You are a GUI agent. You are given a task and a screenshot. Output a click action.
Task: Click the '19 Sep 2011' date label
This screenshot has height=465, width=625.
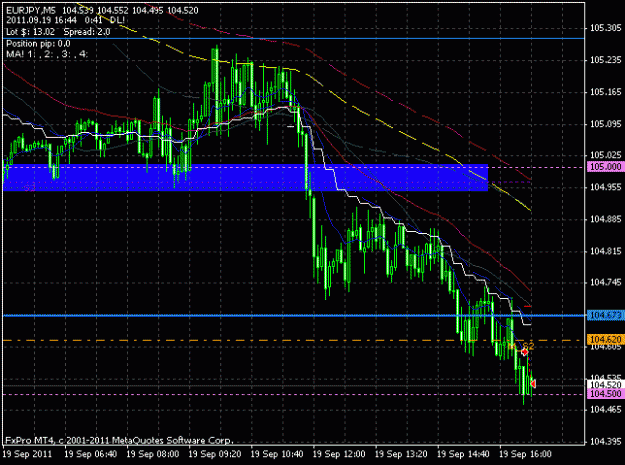28,454
